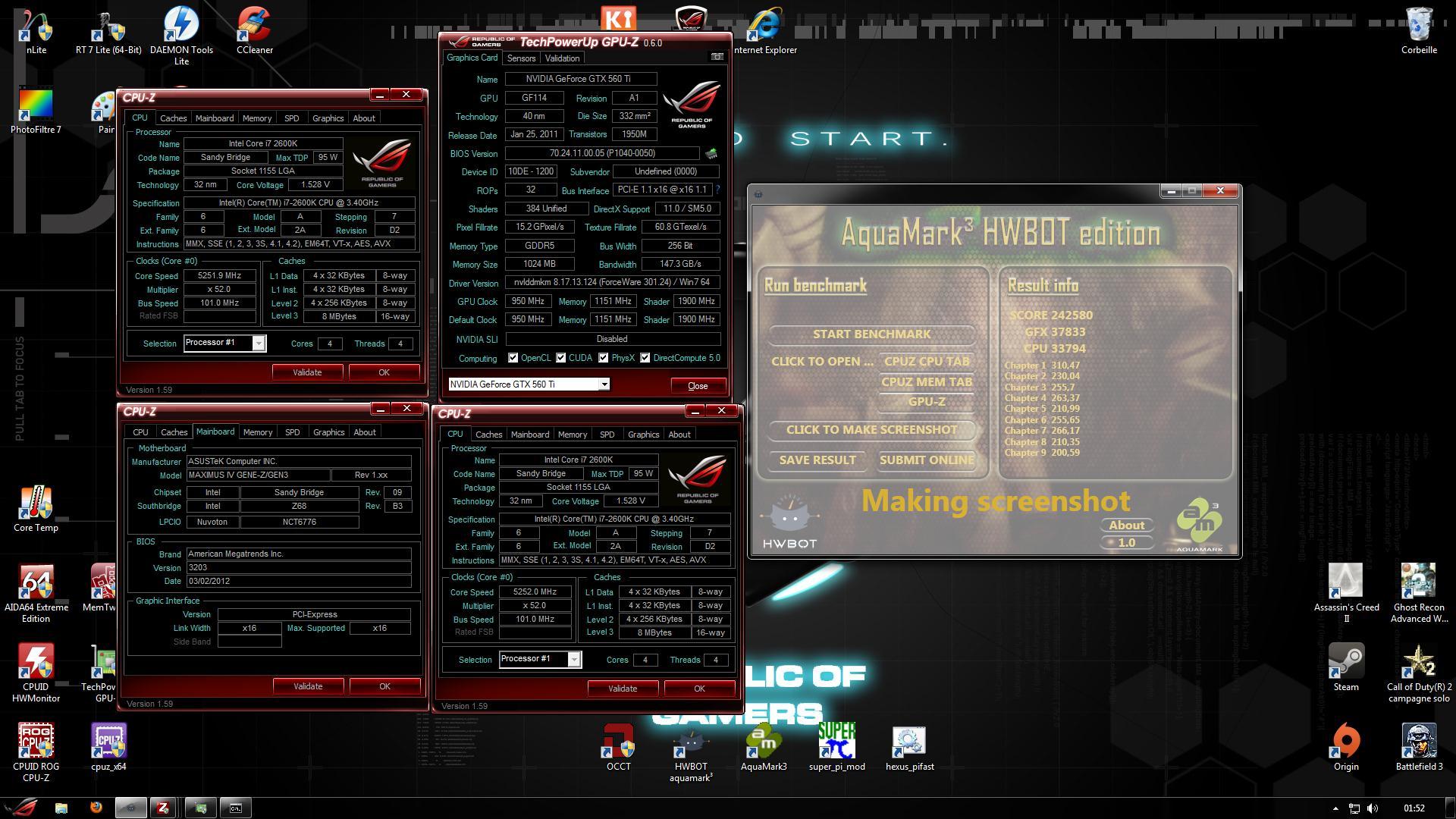Screen dimensions: 1456x819
Task: Open hexus_pifast shortcut
Action: [x=909, y=747]
